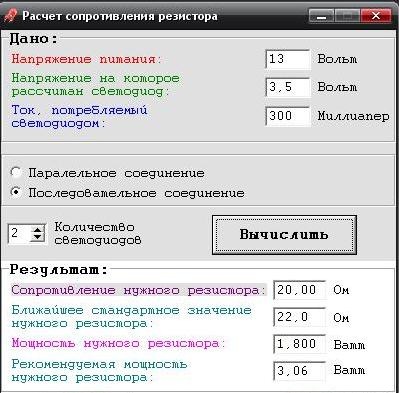Click the Мощность нужного резистора label

coord(118,343)
